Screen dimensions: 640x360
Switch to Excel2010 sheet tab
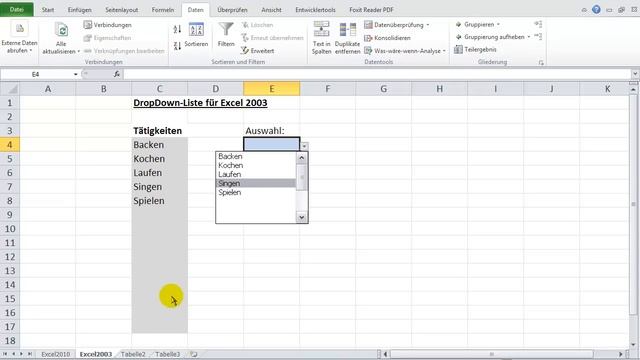(56, 354)
